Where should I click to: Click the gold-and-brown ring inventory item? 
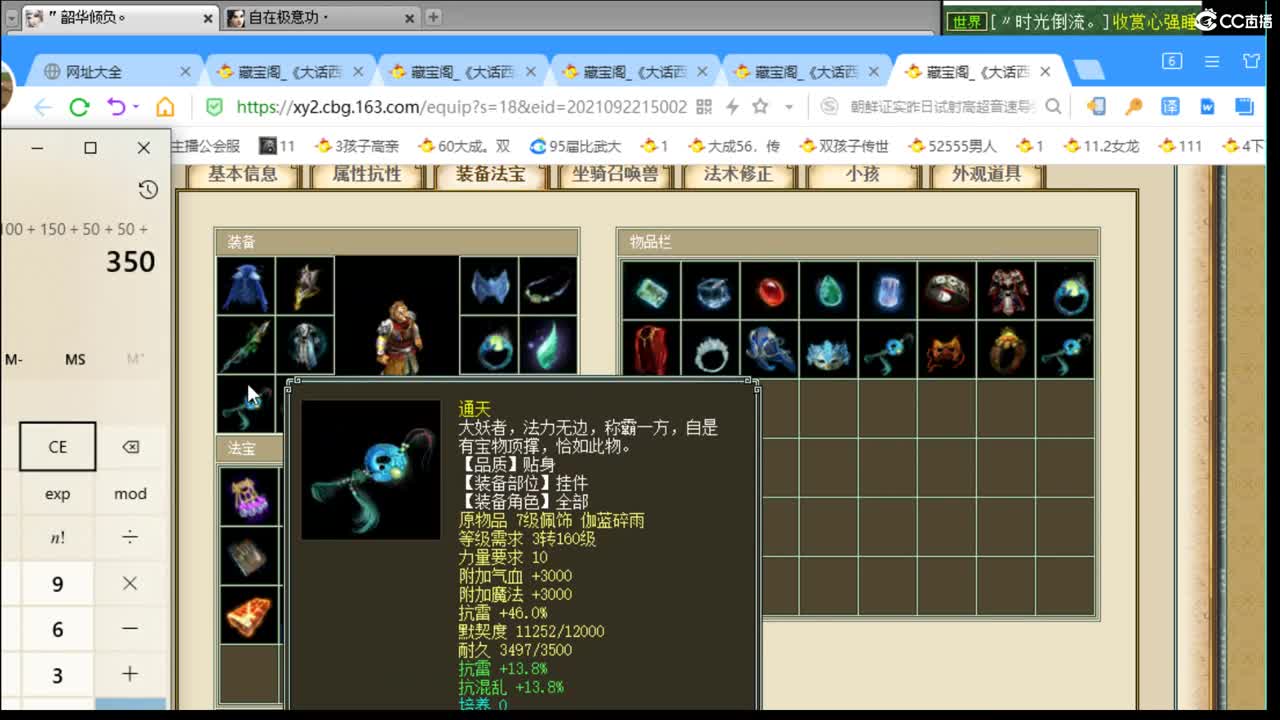coord(1005,350)
